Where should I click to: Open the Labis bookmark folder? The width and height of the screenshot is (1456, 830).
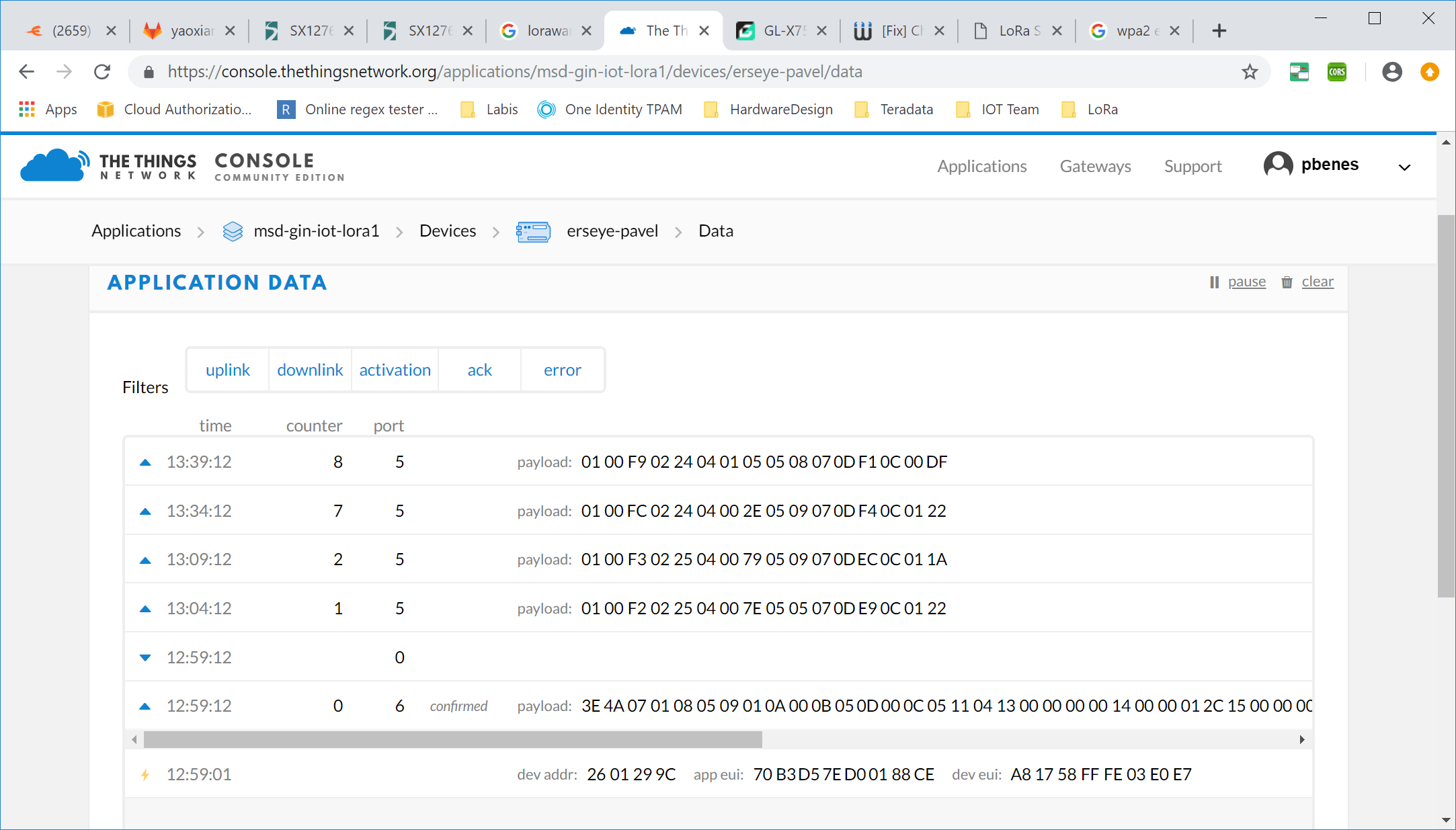[489, 110]
